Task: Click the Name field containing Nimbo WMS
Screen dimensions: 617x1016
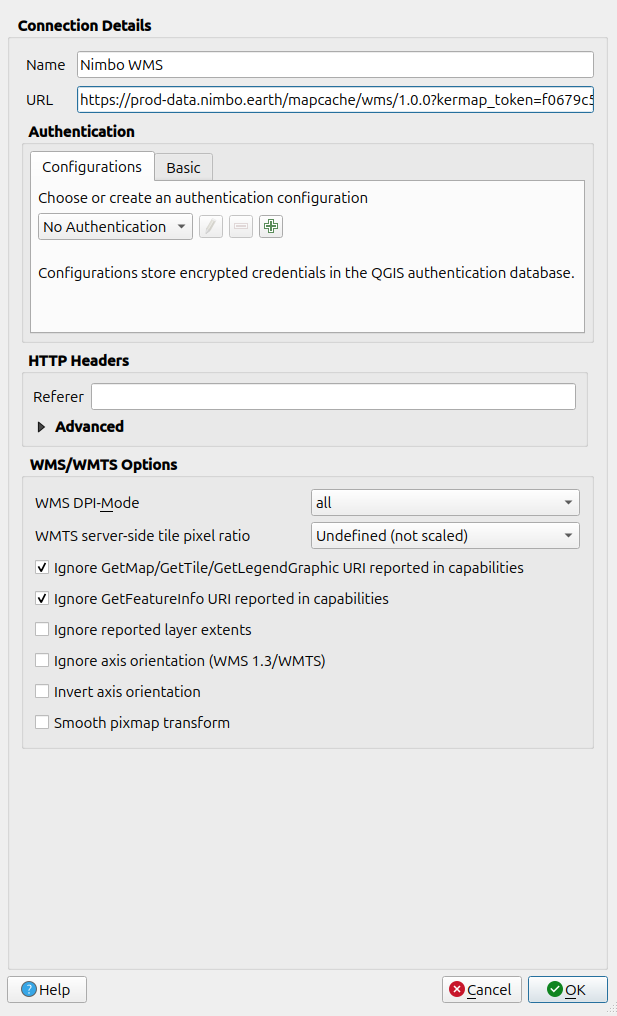Action: coord(335,65)
